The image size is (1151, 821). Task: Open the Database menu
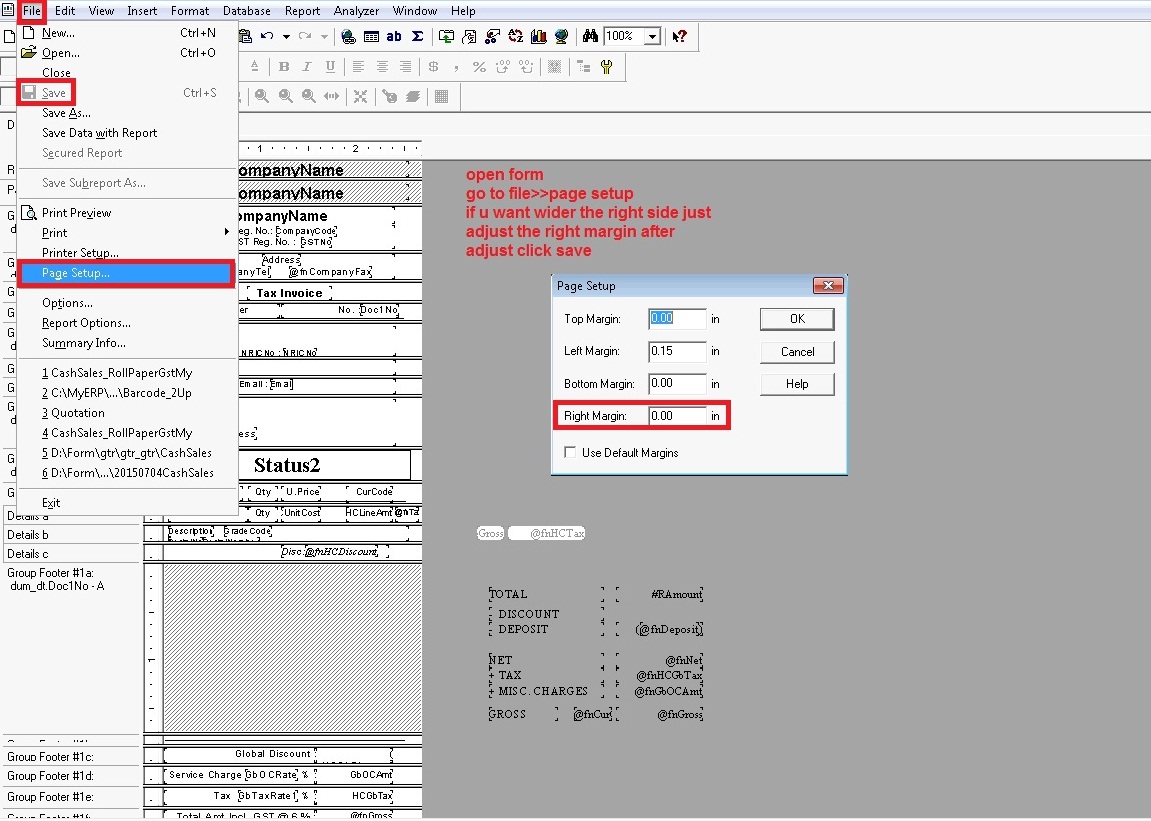click(x=246, y=11)
